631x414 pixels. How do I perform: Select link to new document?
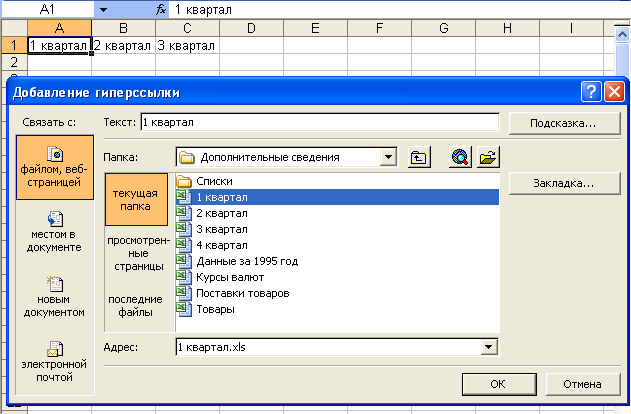coord(55,297)
